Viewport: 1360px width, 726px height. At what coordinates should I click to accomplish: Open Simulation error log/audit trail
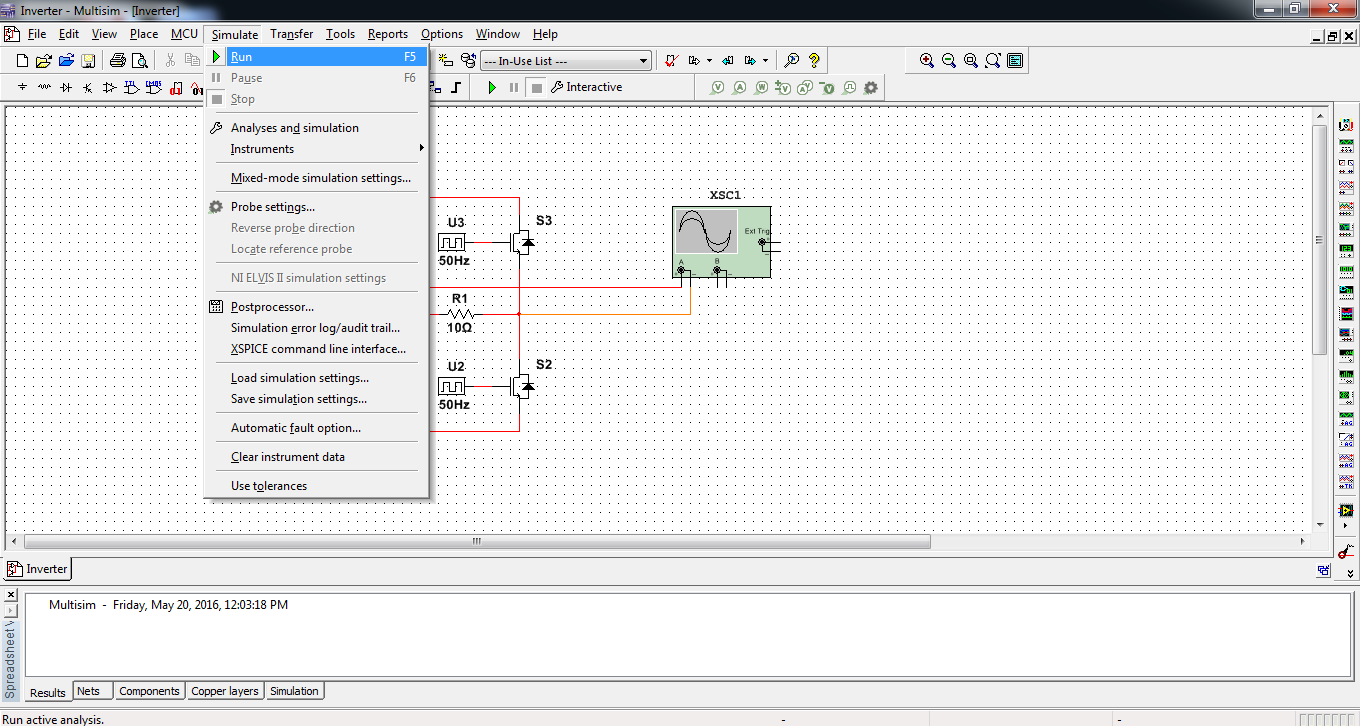coord(316,328)
